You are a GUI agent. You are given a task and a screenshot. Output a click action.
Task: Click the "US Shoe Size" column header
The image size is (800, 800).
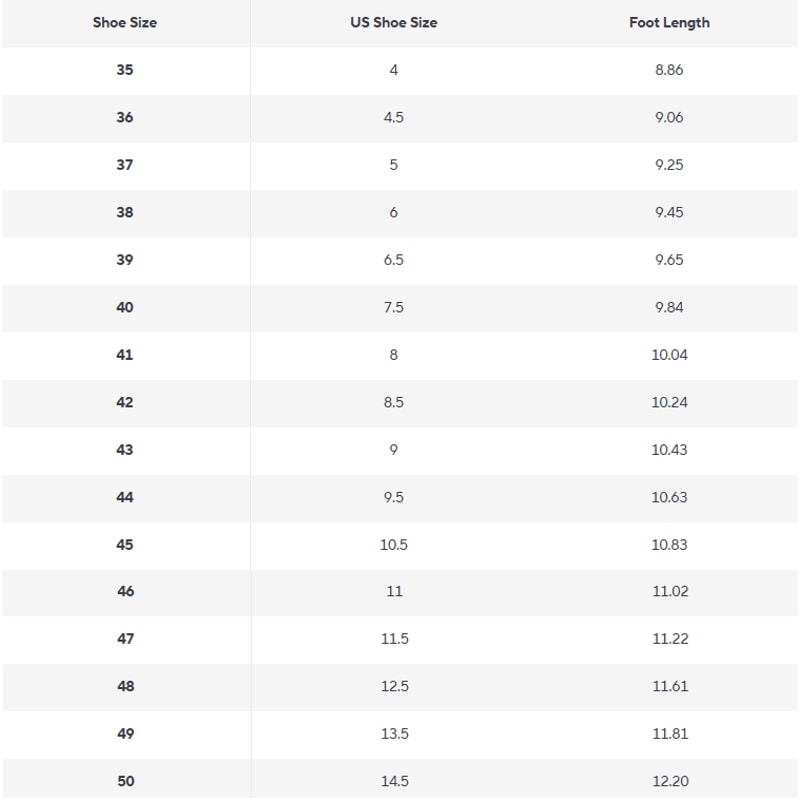(x=393, y=22)
